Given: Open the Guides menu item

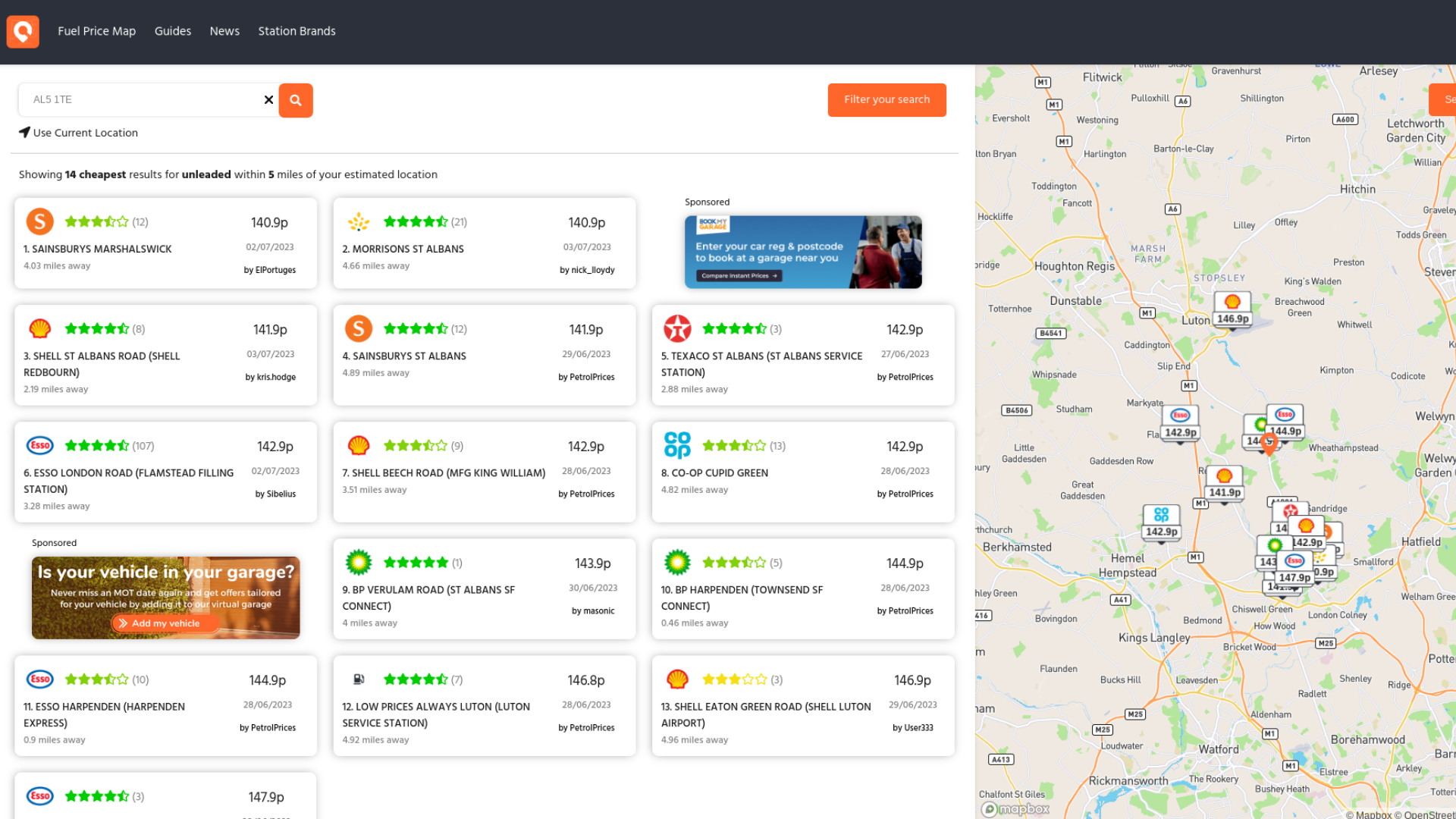Looking at the screenshot, I should (x=173, y=31).
